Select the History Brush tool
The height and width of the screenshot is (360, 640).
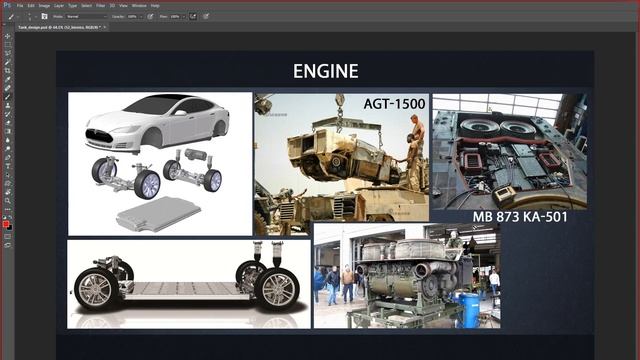coord(7,114)
